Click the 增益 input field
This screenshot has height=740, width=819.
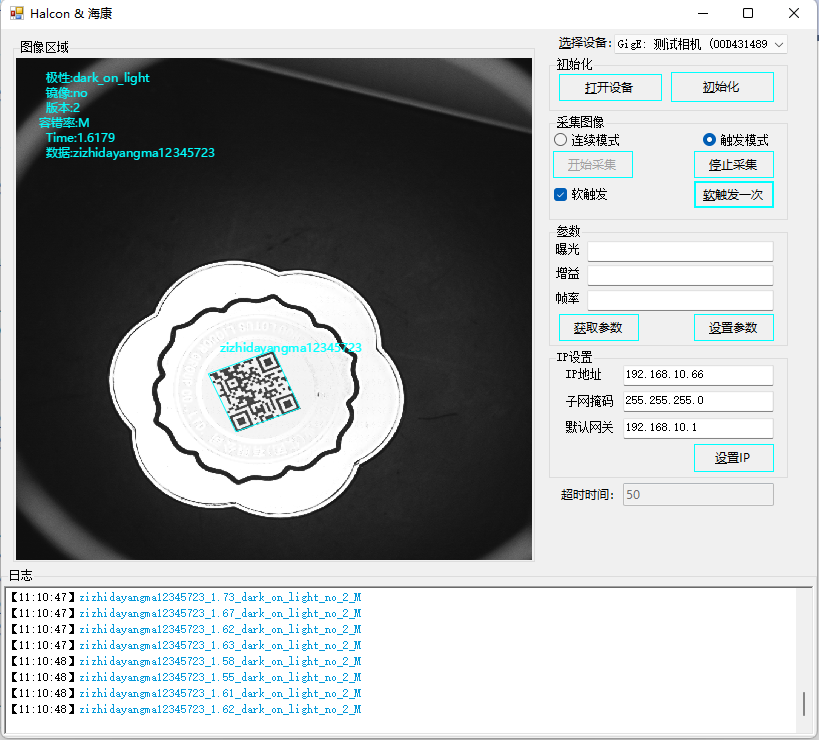680,275
